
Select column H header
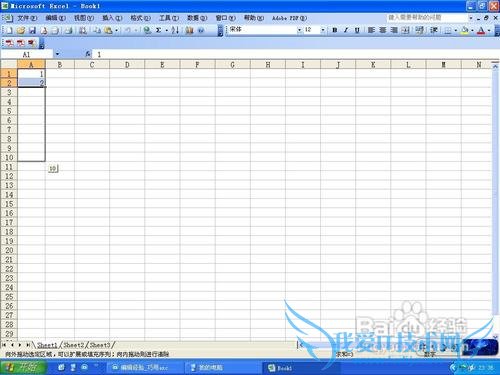coord(268,65)
